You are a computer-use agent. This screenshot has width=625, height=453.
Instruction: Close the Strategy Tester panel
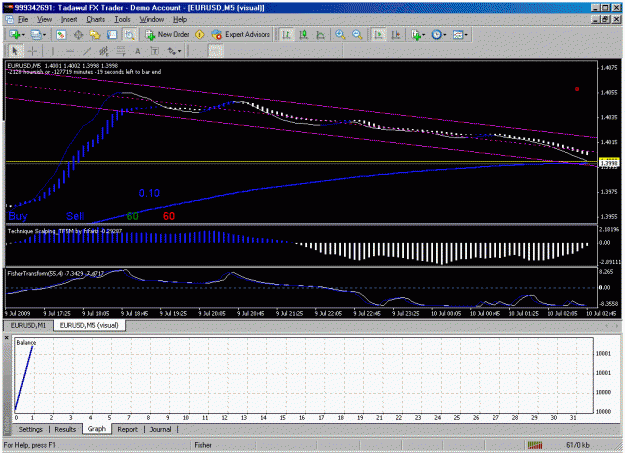point(6,338)
